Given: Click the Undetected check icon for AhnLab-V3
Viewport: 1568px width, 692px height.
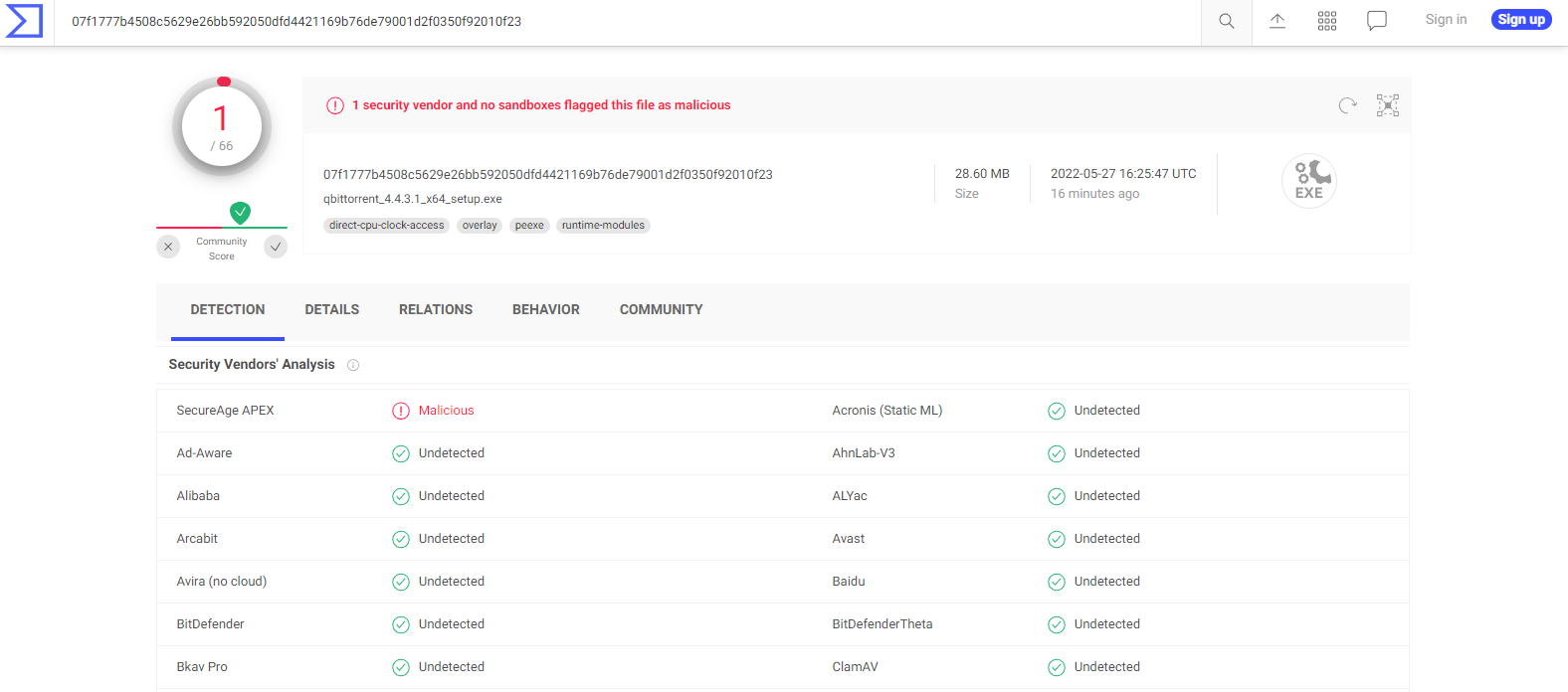Looking at the screenshot, I should pos(1057,453).
